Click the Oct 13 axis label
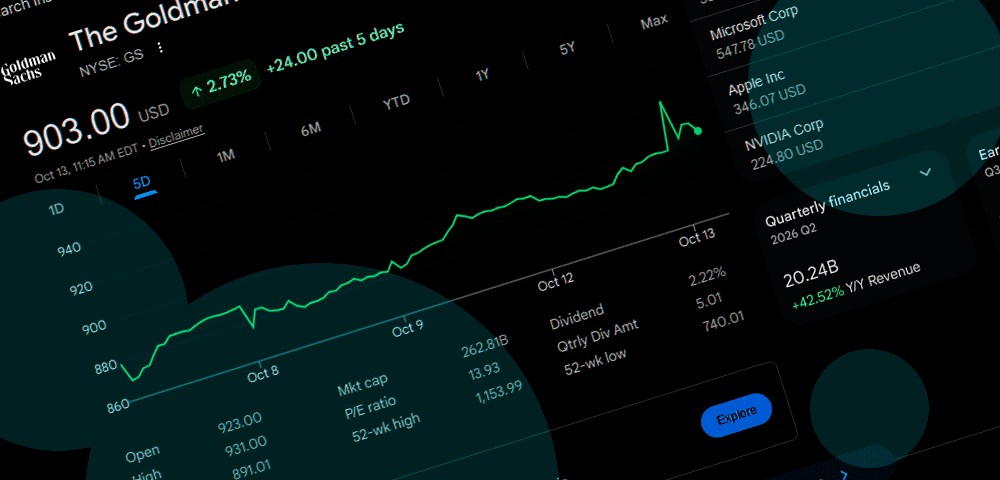This screenshot has width=1000, height=480. click(x=696, y=238)
